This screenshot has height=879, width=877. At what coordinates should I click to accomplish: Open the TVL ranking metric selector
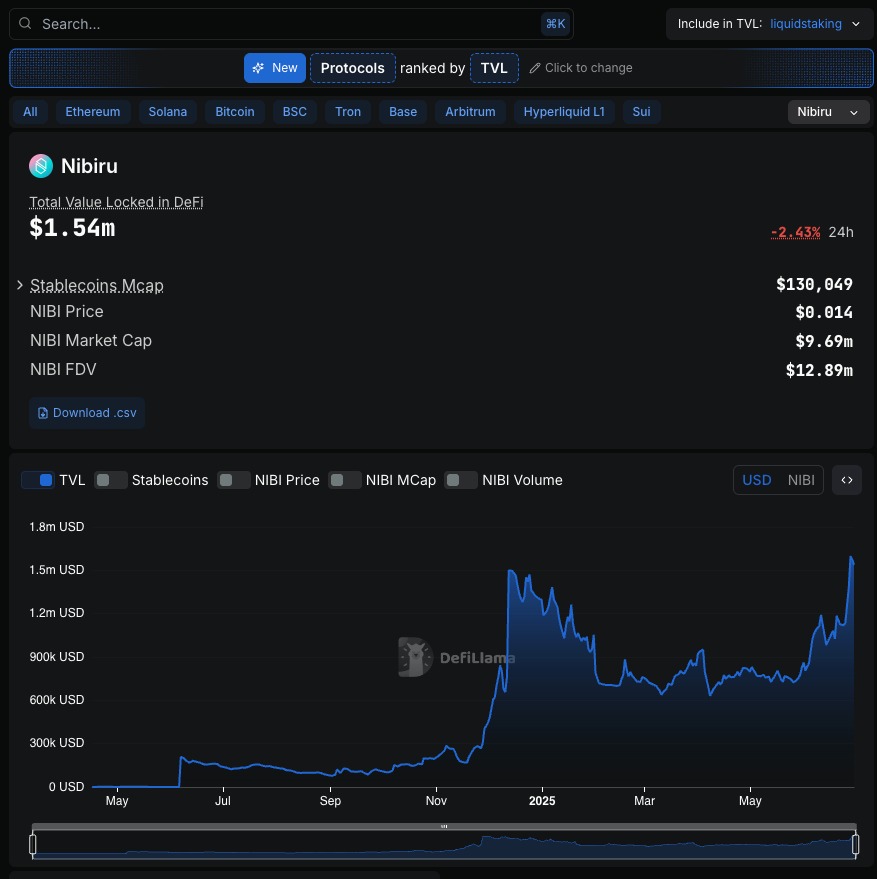[494, 68]
